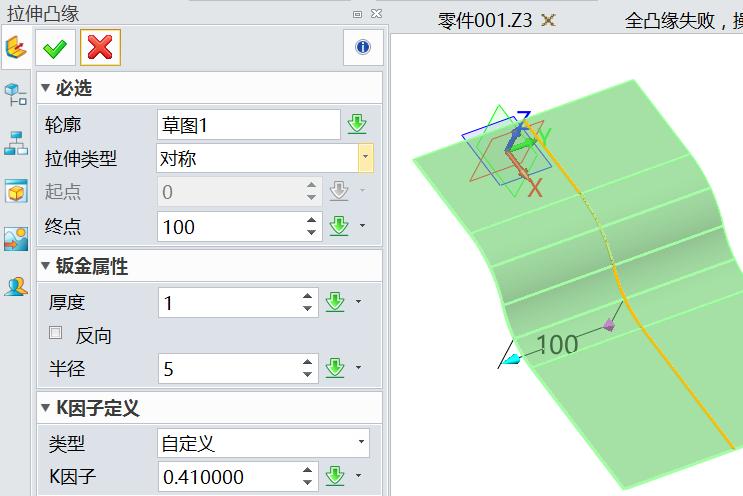Open the 类型 dropdown showing 自定义
Screen dimensions: 743x496
pyautogui.click(x=362, y=442)
